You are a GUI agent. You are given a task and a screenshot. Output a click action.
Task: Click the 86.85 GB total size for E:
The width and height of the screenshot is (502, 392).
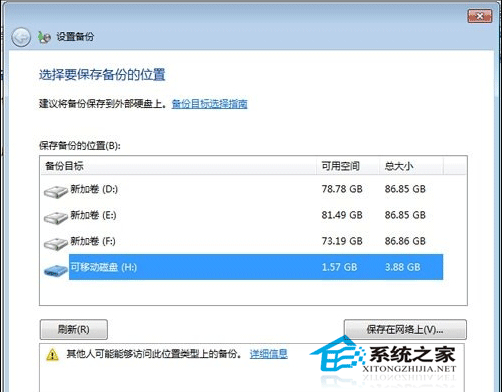pos(405,215)
